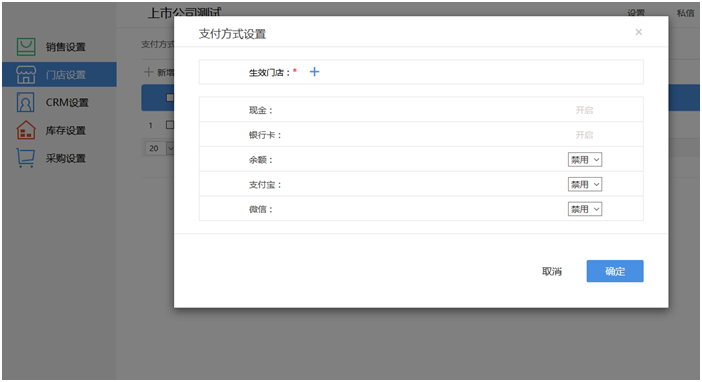Click the 取消 cancel button
This screenshot has width=702, height=382.
552,271
